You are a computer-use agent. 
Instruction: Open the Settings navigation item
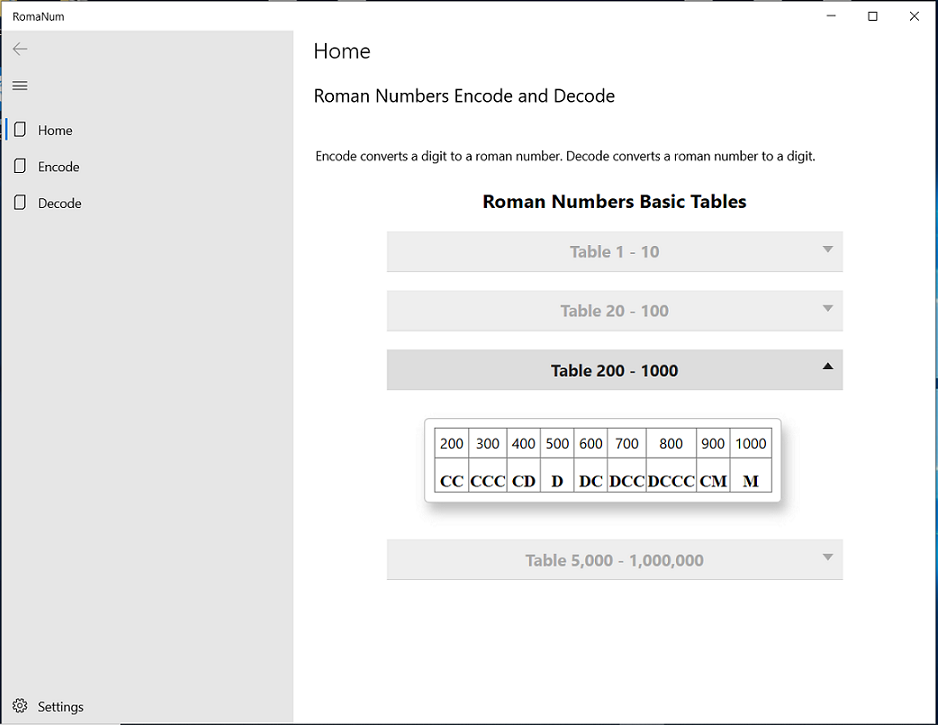point(147,706)
